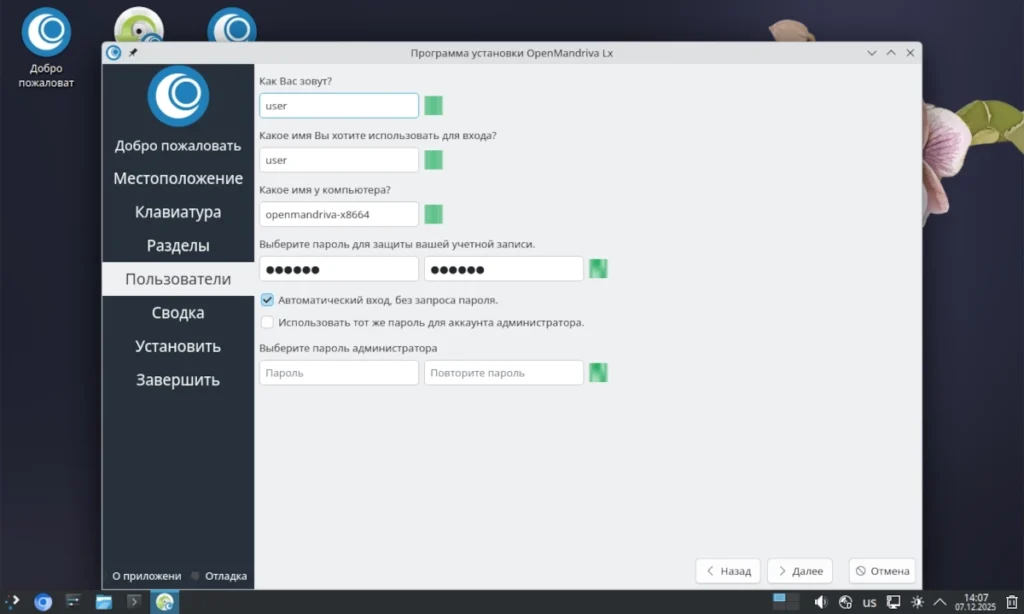Open the disc installer desktop icon
Viewport: 1024px width, 614px height.
138,26
